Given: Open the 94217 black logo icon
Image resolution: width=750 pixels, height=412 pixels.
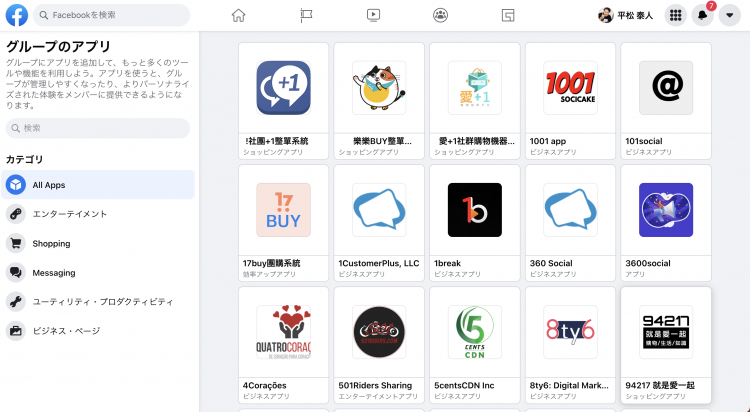Looking at the screenshot, I should coord(666,332).
